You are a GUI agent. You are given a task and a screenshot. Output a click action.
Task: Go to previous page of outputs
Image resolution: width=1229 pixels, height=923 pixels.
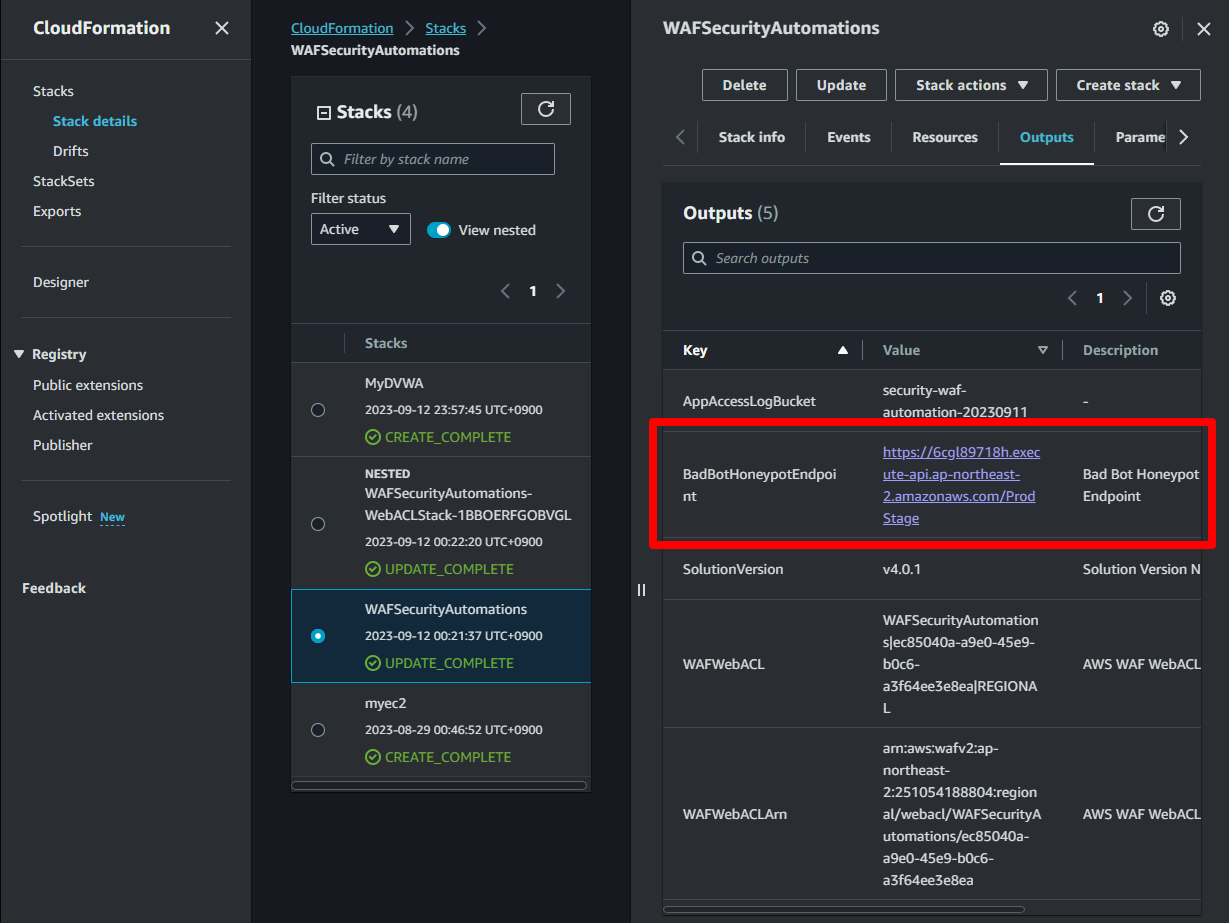[1072, 298]
